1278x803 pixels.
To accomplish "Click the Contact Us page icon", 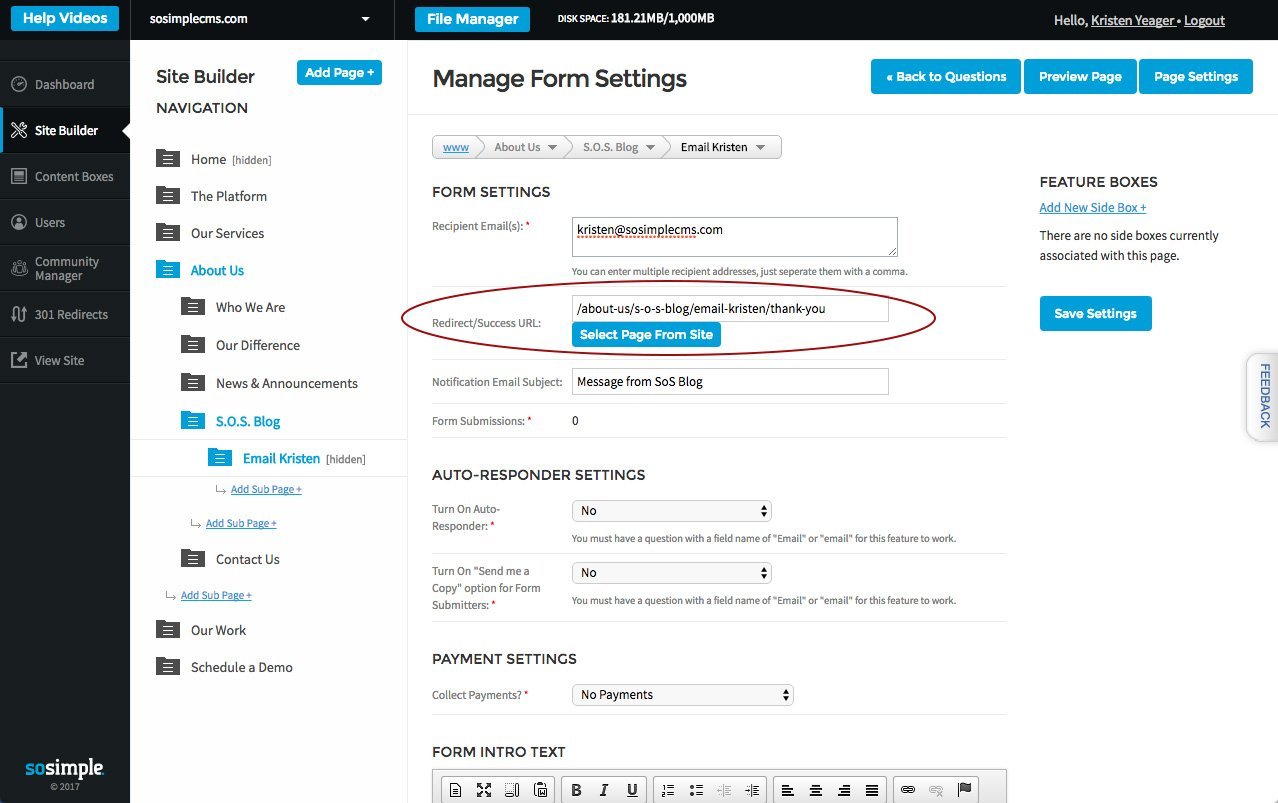I will pos(193,559).
